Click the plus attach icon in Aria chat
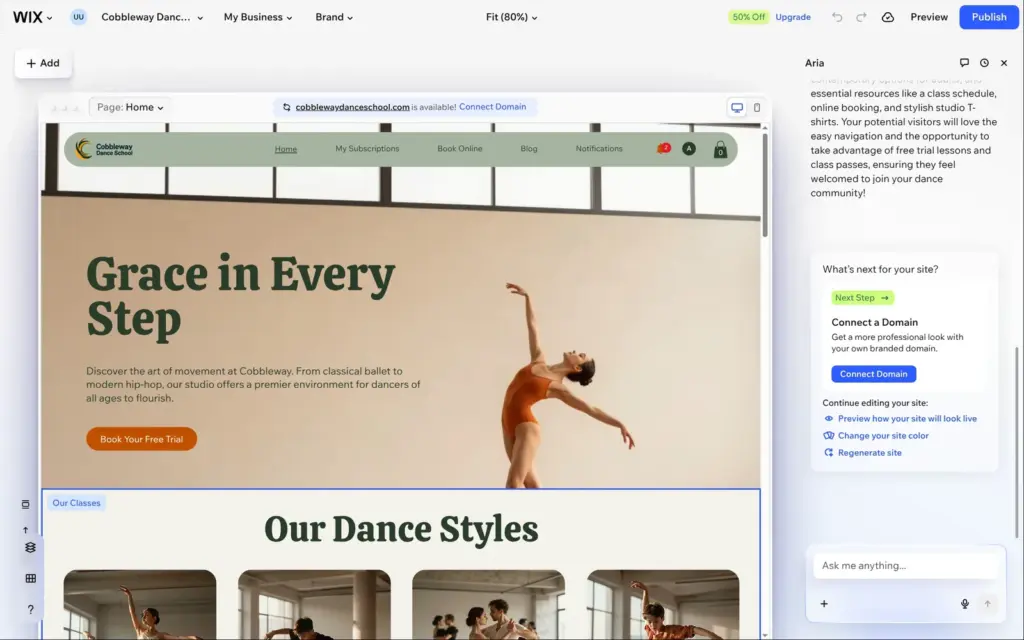The height and width of the screenshot is (640, 1024). coord(824,604)
